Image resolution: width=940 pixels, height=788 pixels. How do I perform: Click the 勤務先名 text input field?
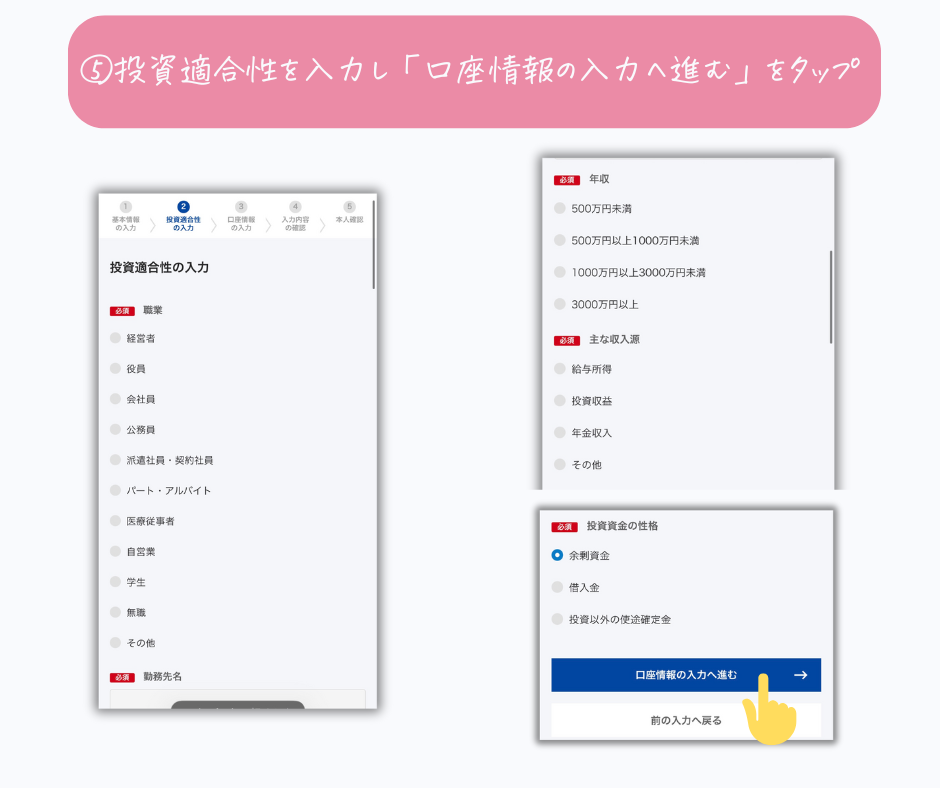click(x=237, y=698)
